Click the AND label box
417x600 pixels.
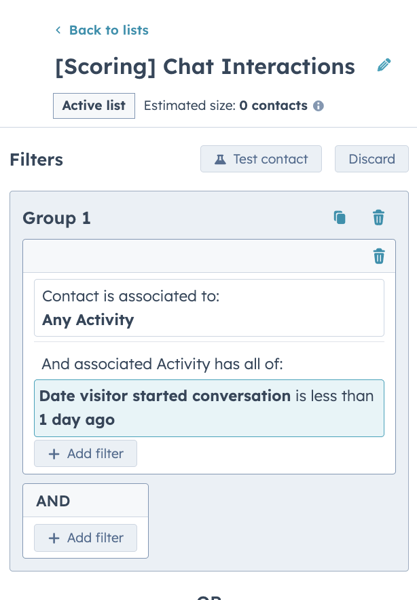click(x=85, y=501)
